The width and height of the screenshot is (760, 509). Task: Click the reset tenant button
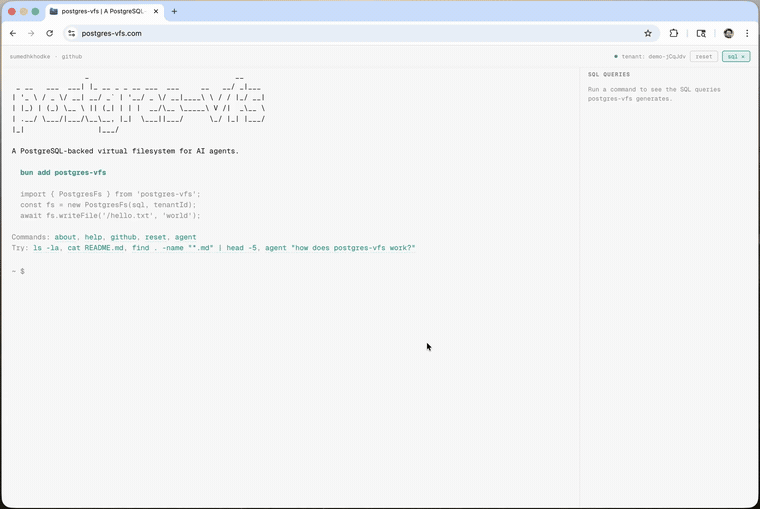pos(704,57)
